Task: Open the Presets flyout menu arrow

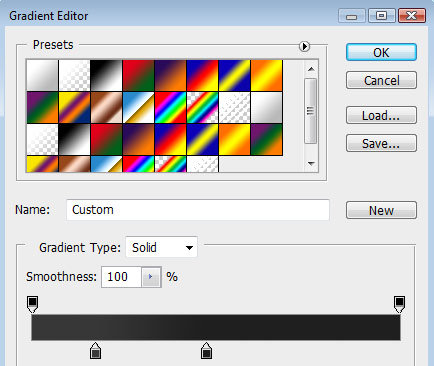Action: (x=304, y=46)
